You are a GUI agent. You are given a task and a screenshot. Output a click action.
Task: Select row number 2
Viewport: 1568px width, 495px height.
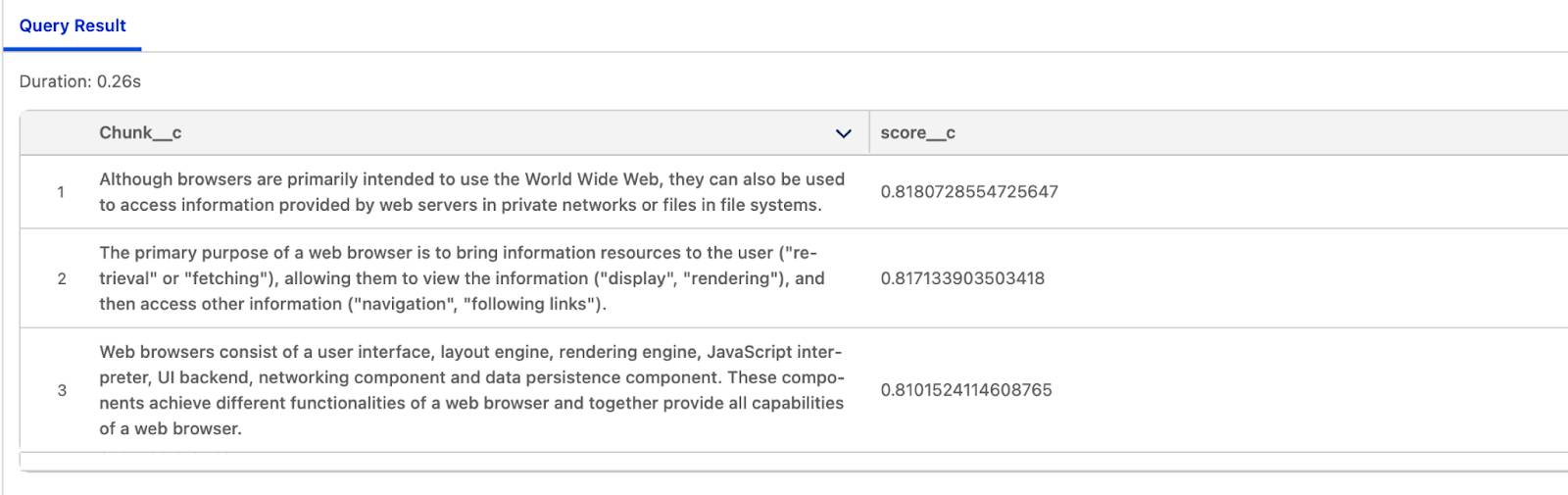click(x=62, y=278)
